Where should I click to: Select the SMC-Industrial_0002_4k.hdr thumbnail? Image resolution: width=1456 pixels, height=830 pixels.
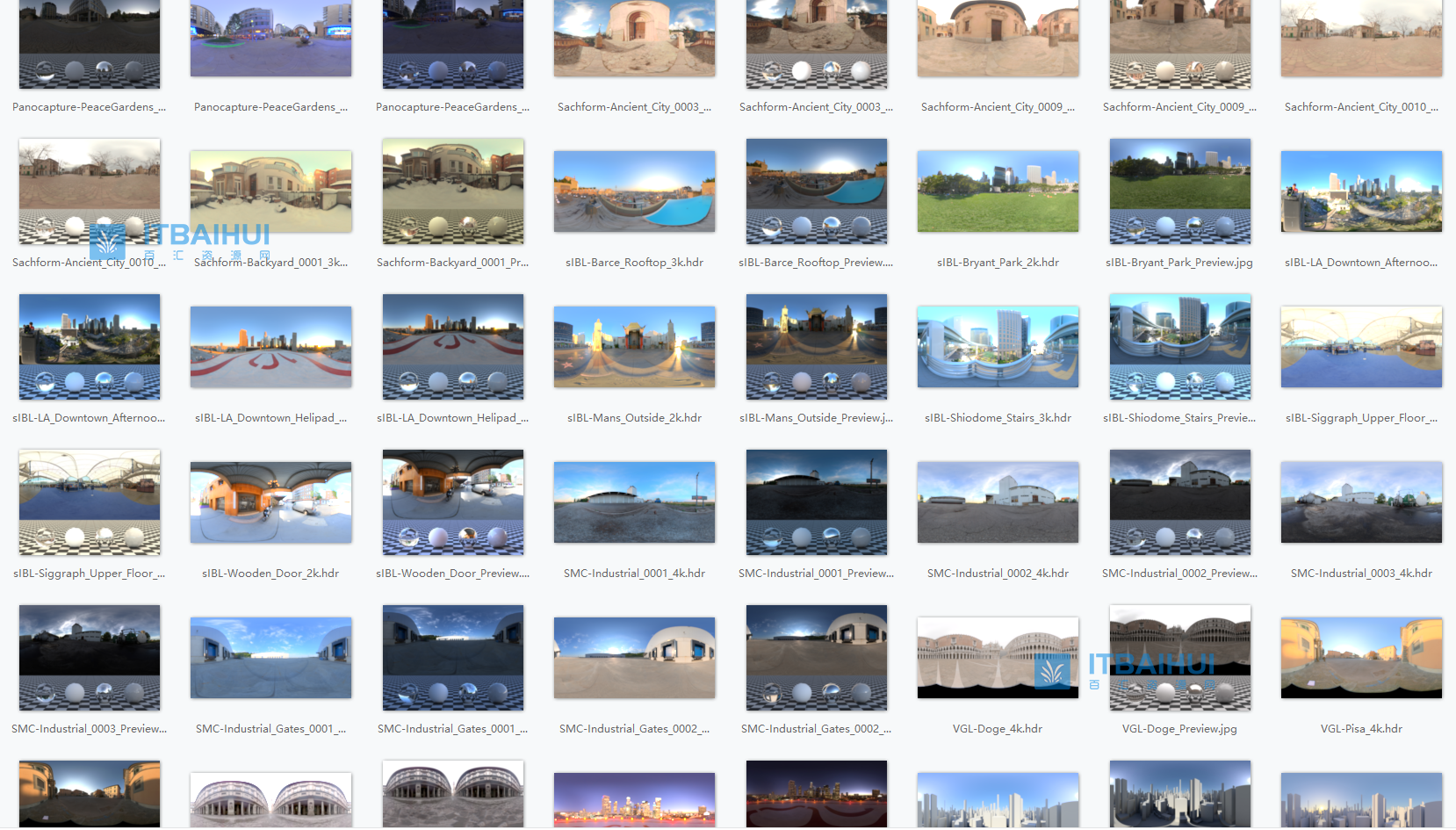pyautogui.click(x=998, y=502)
